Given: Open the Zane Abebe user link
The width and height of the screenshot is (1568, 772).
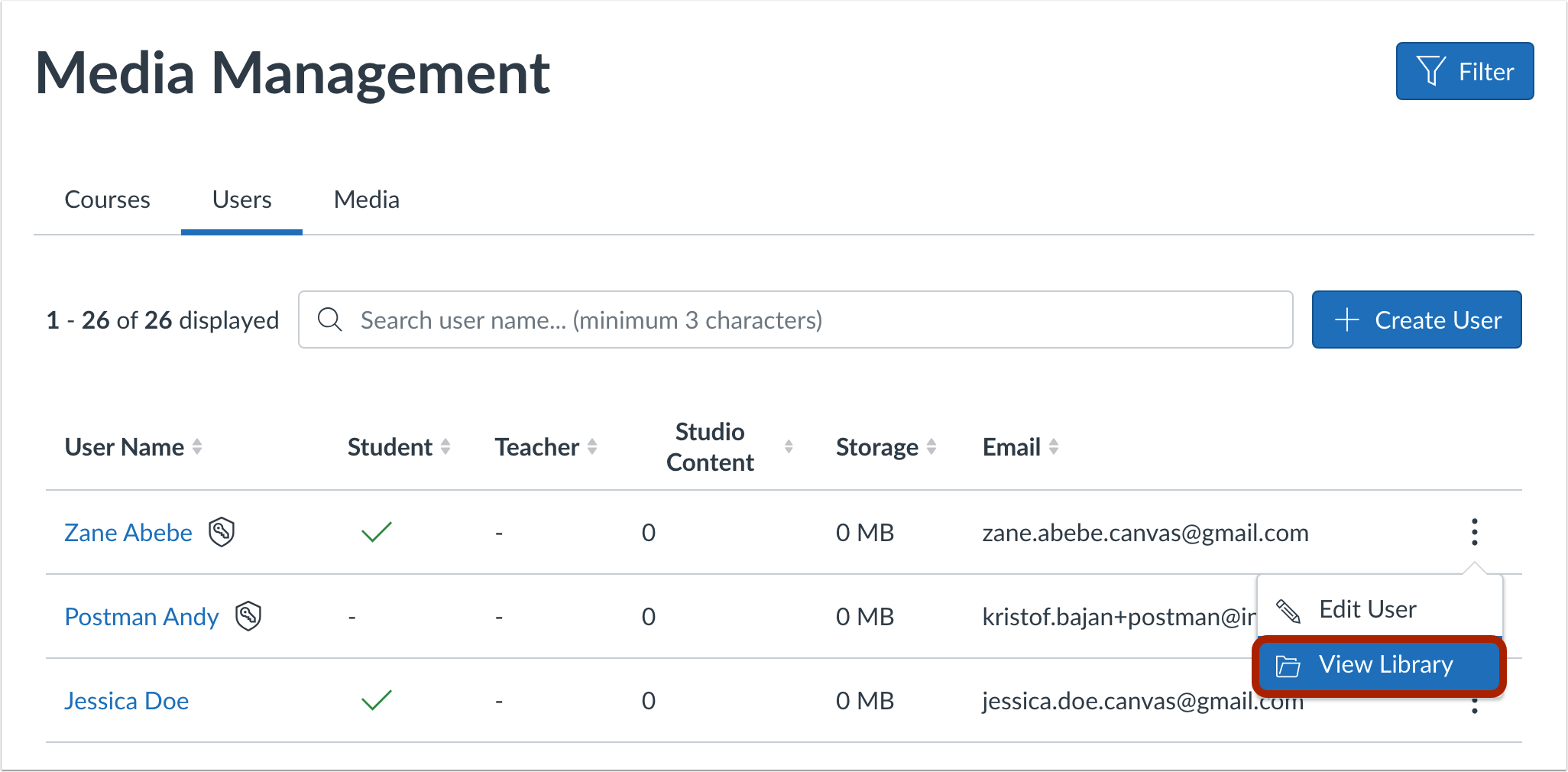Looking at the screenshot, I should pyautogui.click(x=128, y=533).
